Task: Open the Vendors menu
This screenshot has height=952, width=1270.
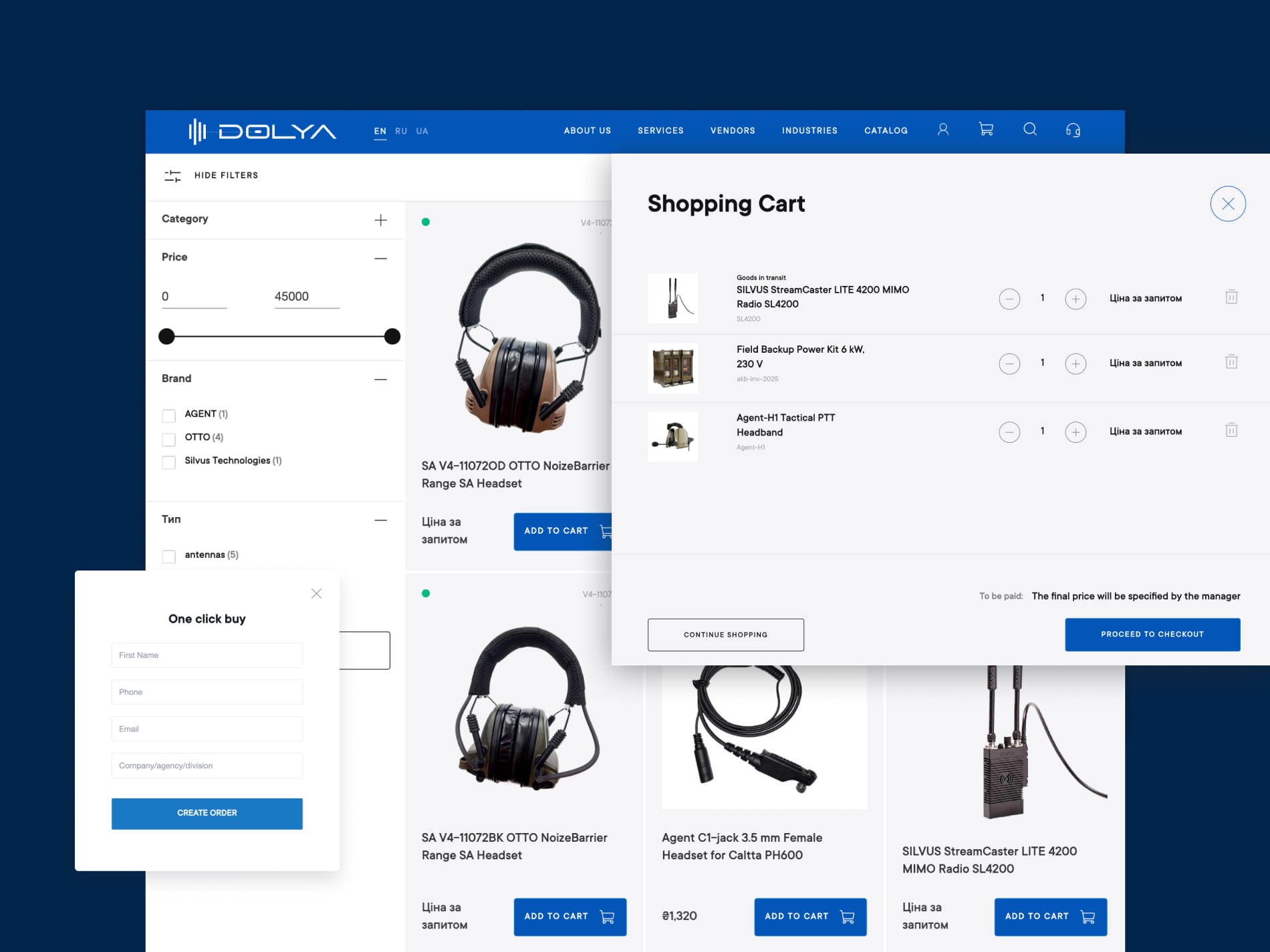Action: coord(733,130)
